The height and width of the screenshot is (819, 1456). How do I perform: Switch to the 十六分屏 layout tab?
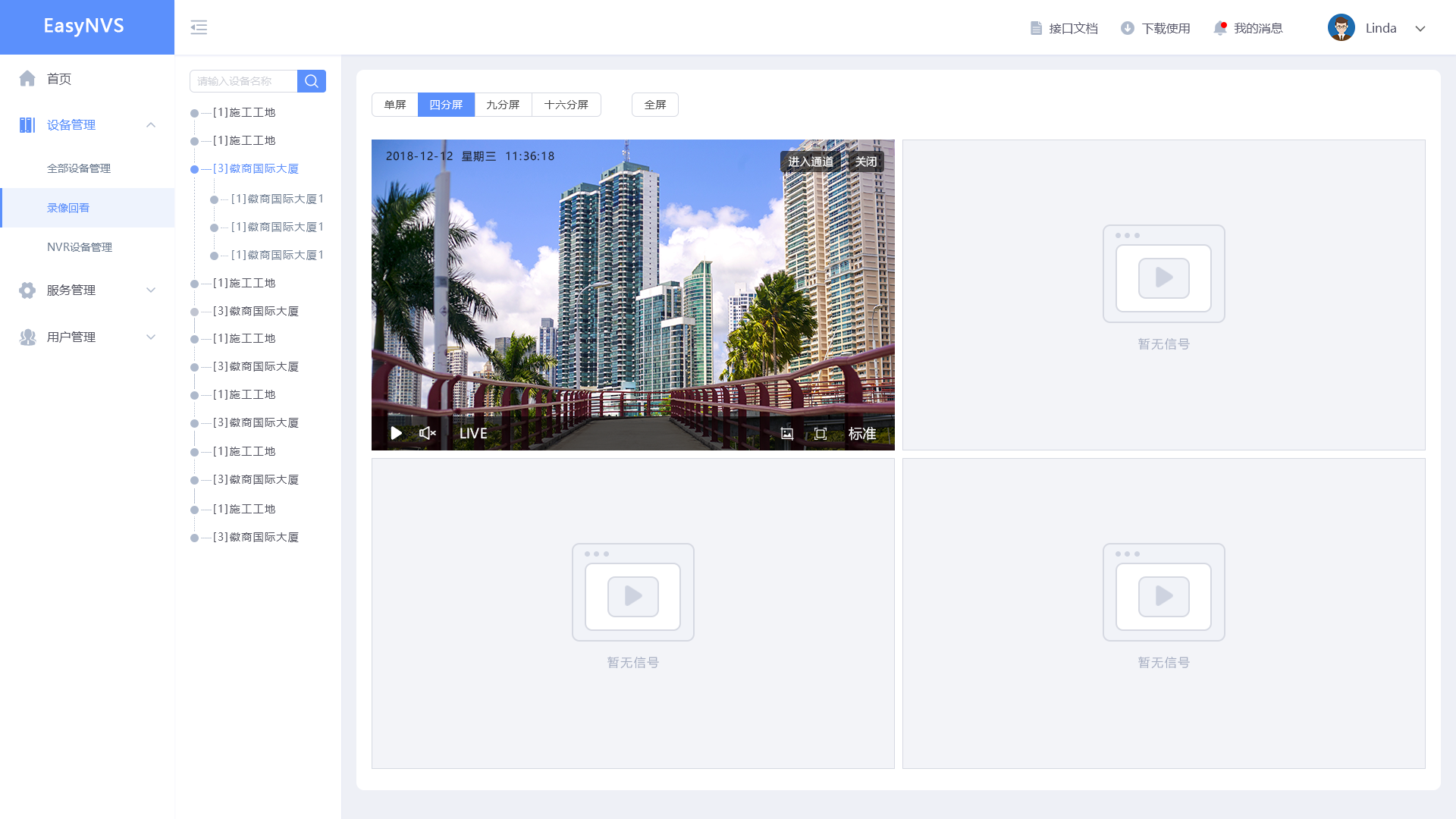click(x=566, y=105)
